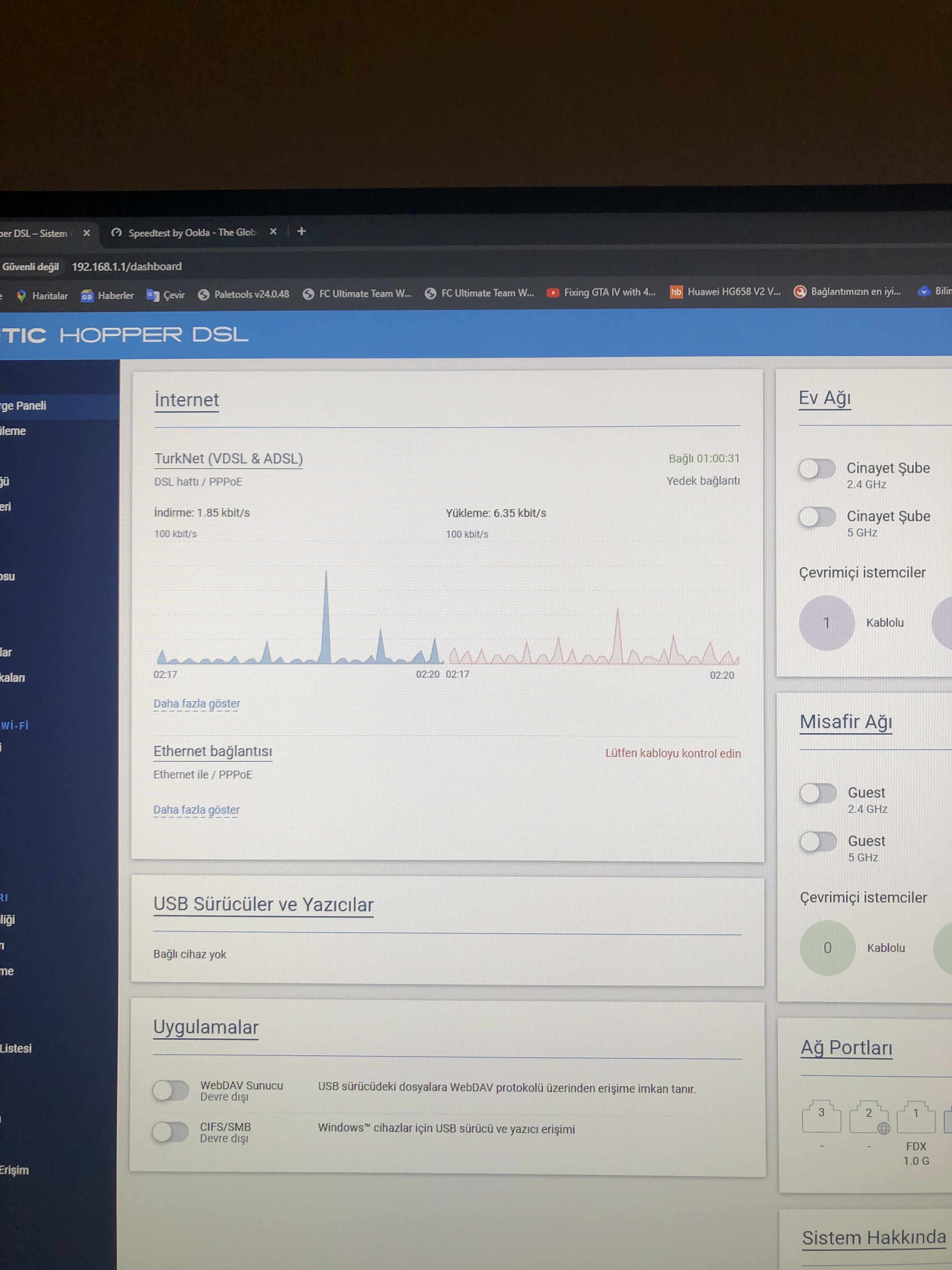Enable Guest 2.4 GHz network
Image resolution: width=952 pixels, height=1270 pixels.
click(818, 793)
